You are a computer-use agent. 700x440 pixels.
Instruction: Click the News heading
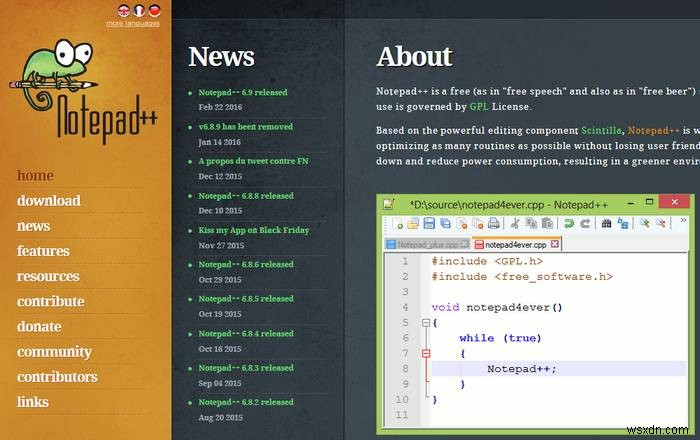click(x=221, y=57)
